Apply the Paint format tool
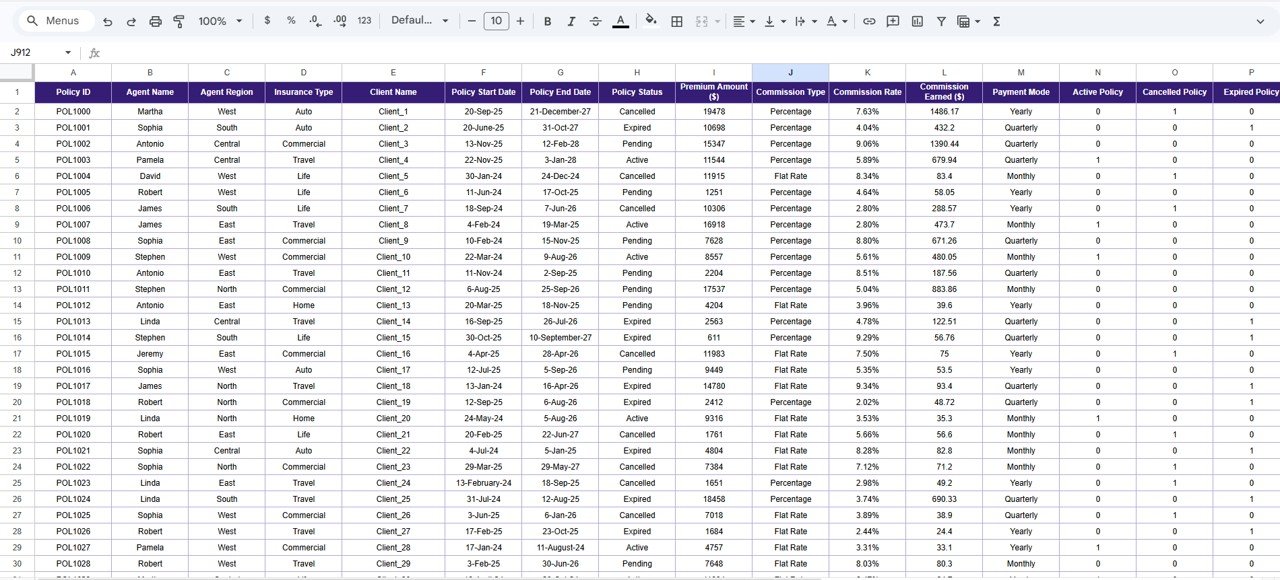This screenshot has height=580, width=1280. [179, 20]
